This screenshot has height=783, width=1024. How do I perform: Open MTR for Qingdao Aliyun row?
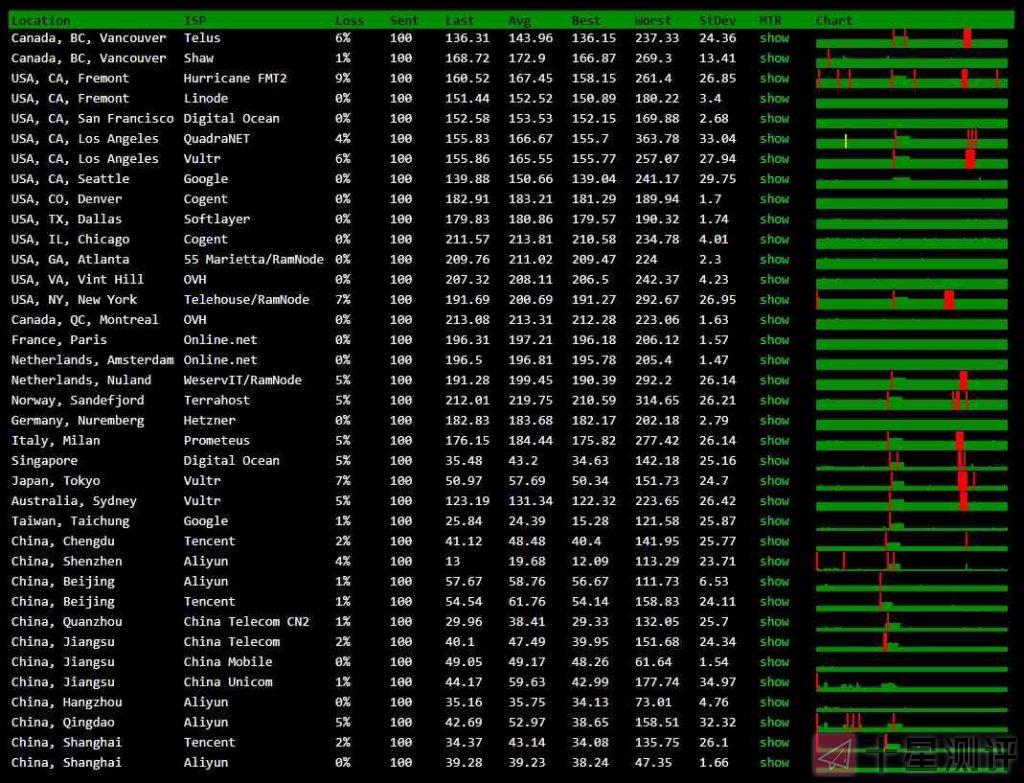tap(774, 722)
